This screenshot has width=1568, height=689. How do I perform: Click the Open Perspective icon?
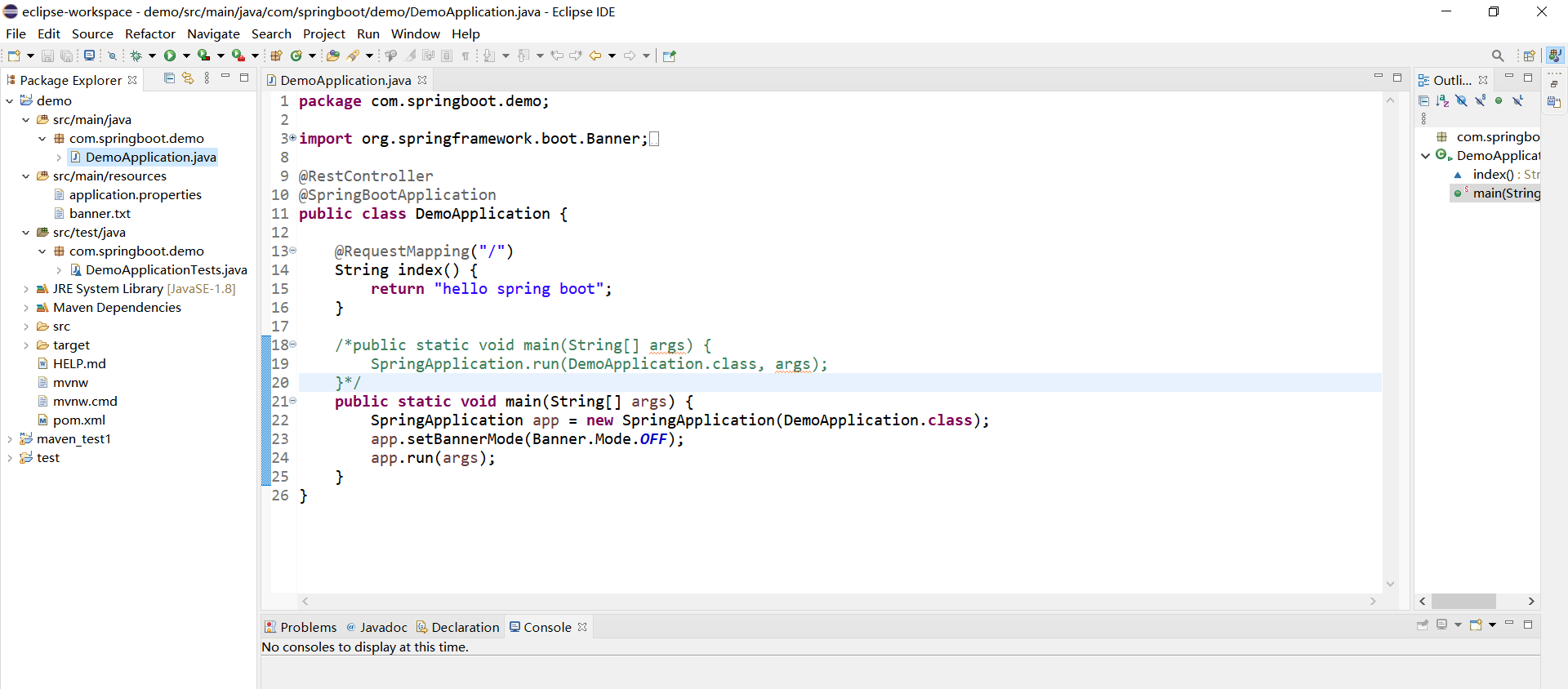click(1529, 56)
